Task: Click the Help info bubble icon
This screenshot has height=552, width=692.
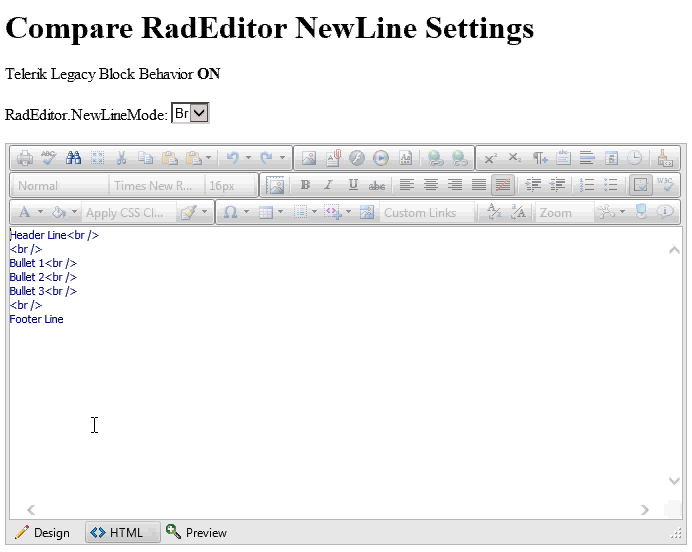Action: (x=665, y=213)
